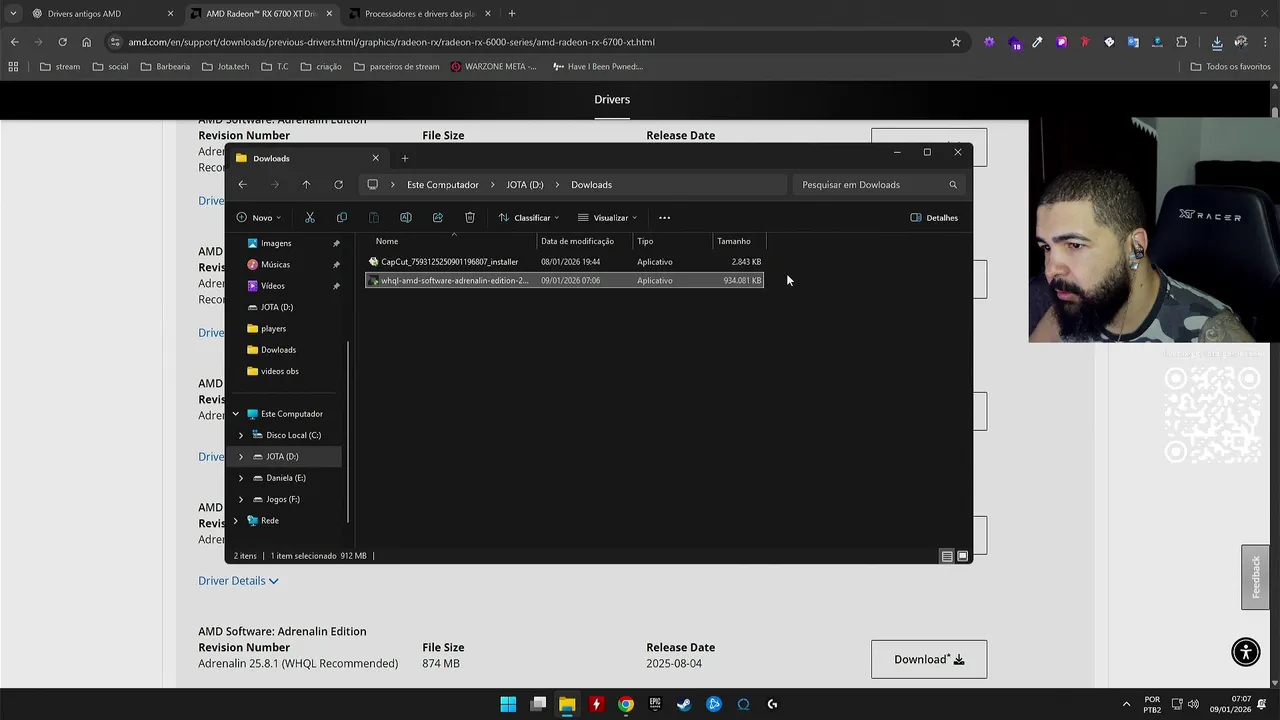1280x720 pixels.
Task: Bookmark this page with the star icon
Action: coord(956,42)
